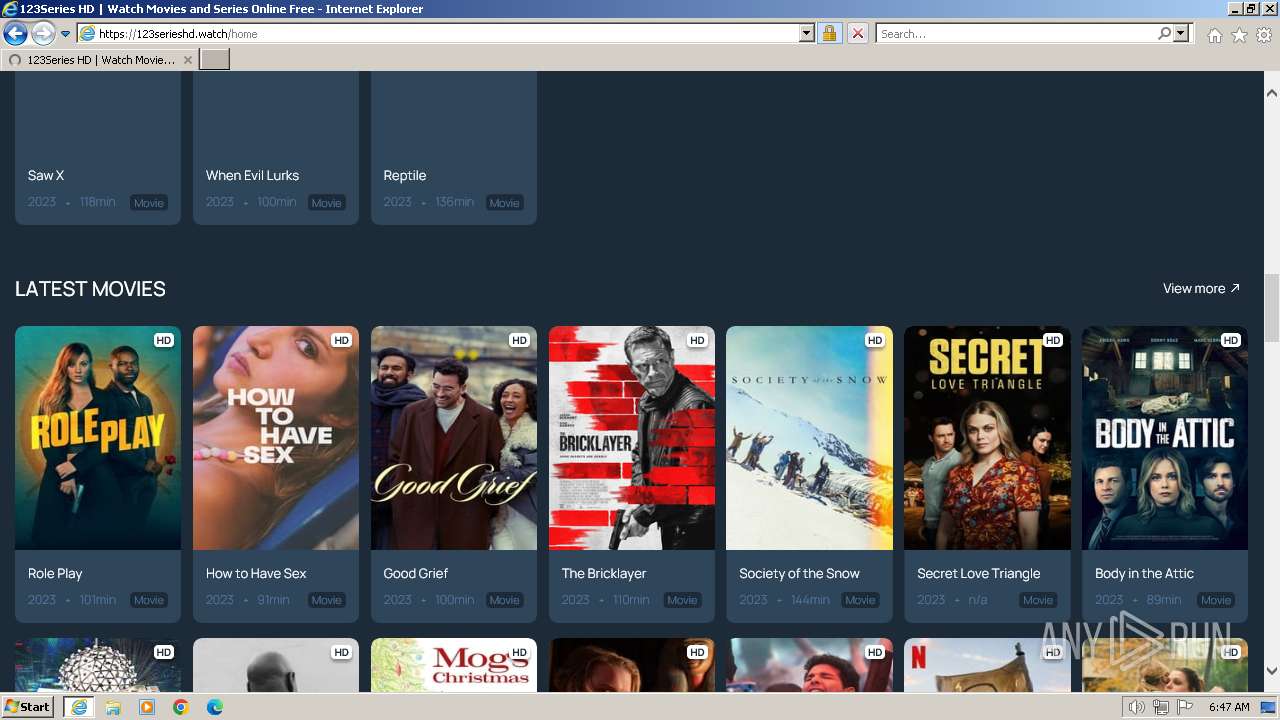Open the Mog's Christmas poster thumbnail
The image size is (1280, 720).
(454, 665)
